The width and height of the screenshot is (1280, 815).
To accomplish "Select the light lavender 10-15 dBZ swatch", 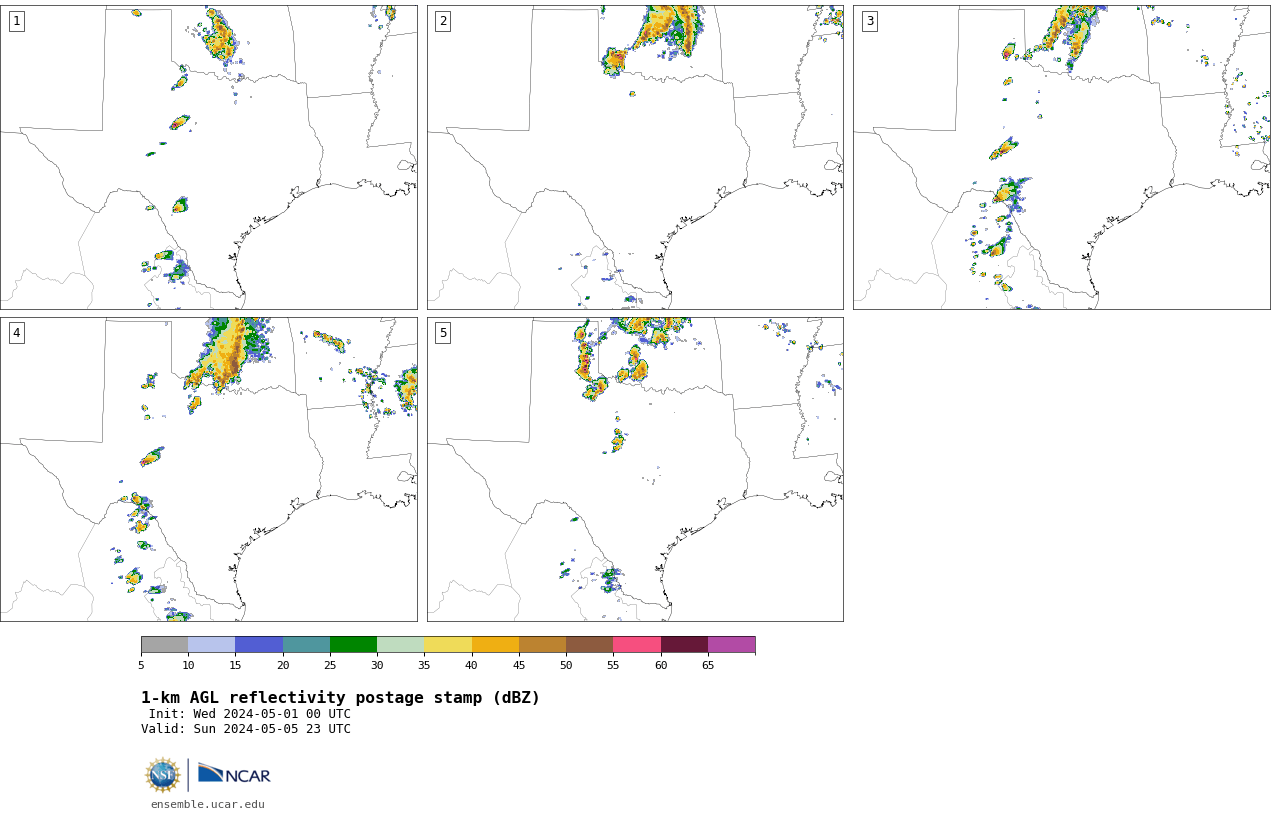I will pyautogui.click(x=211, y=644).
